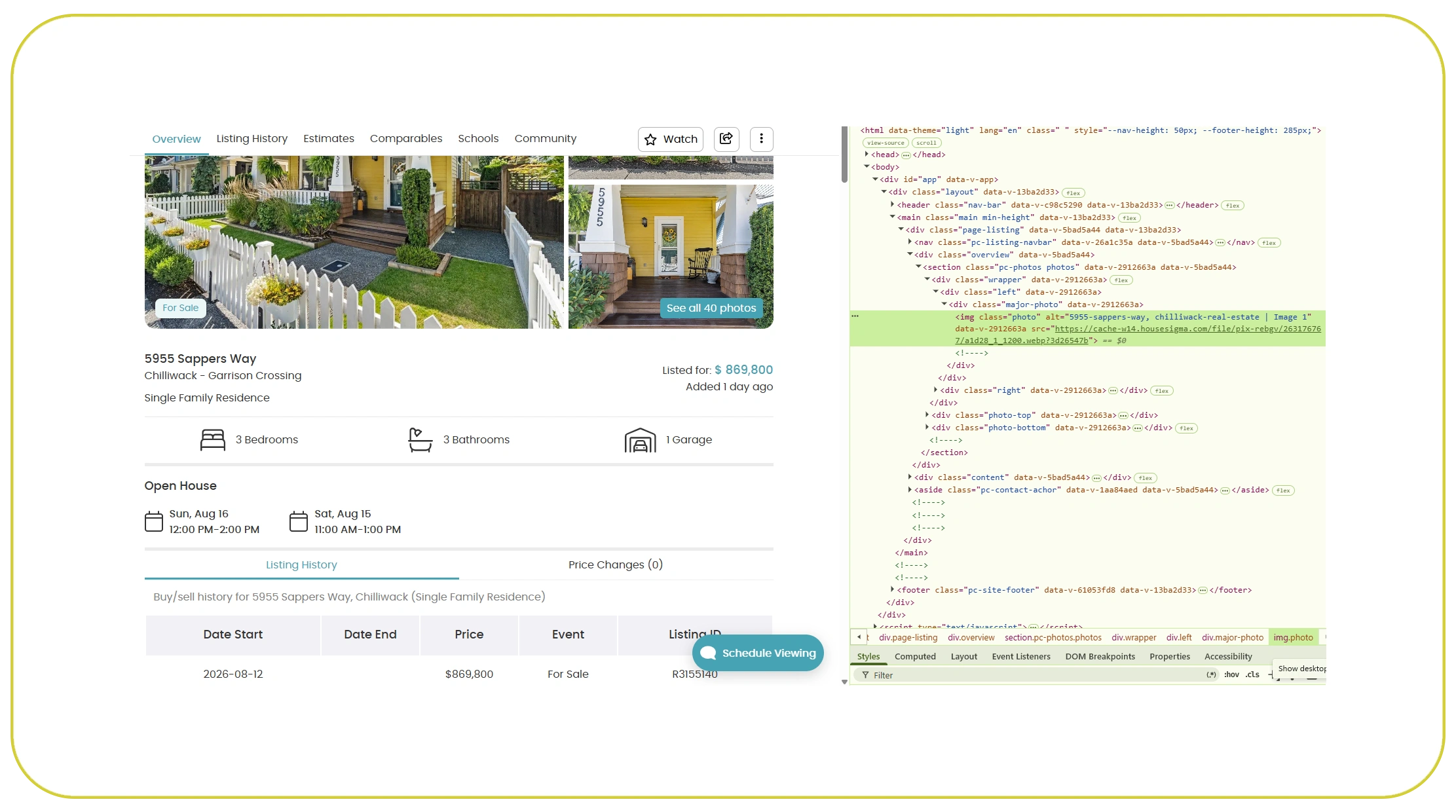Click the star Watch button

point(671,139)
